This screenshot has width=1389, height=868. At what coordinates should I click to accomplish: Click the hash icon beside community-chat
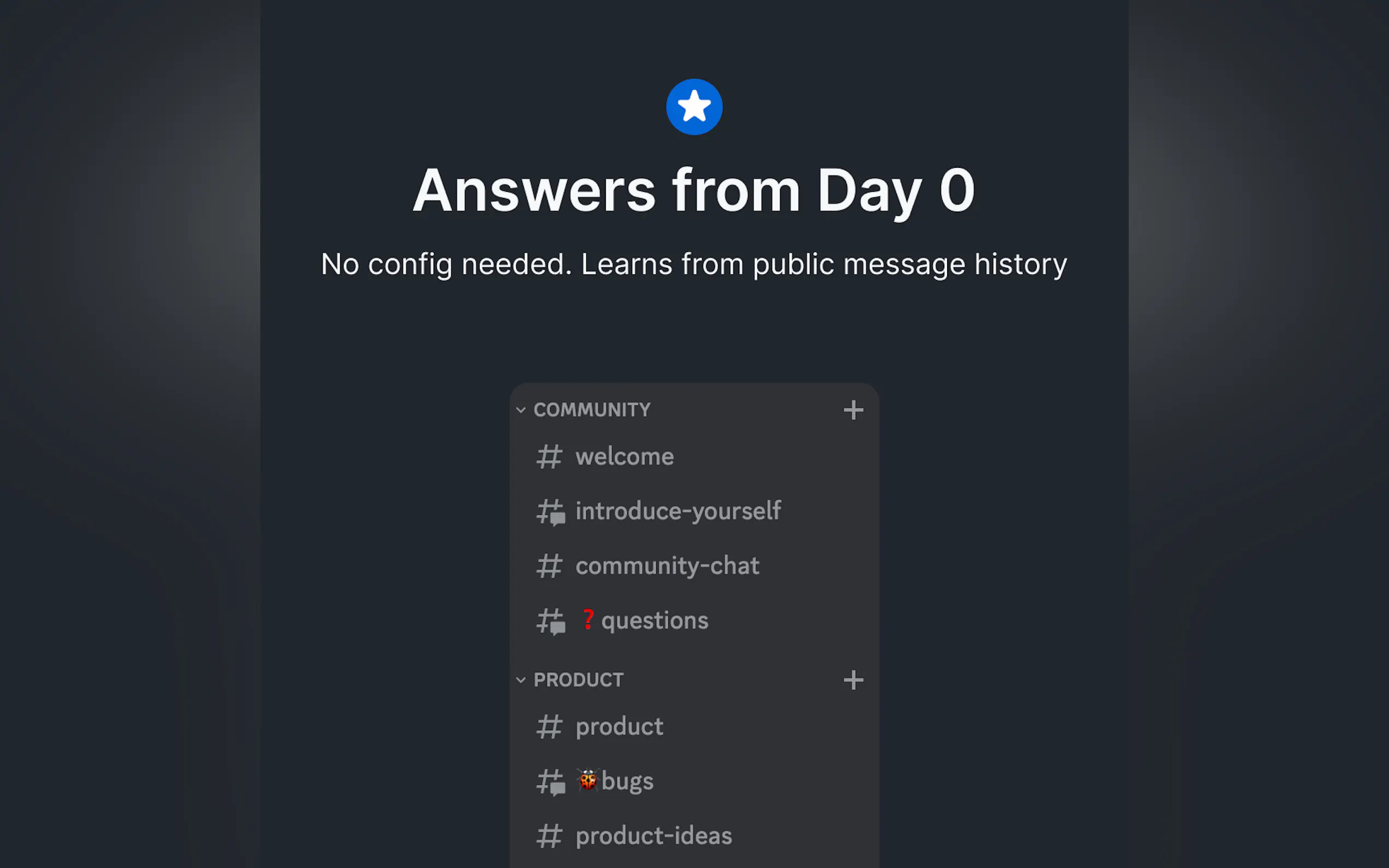(x=549, y=566)
